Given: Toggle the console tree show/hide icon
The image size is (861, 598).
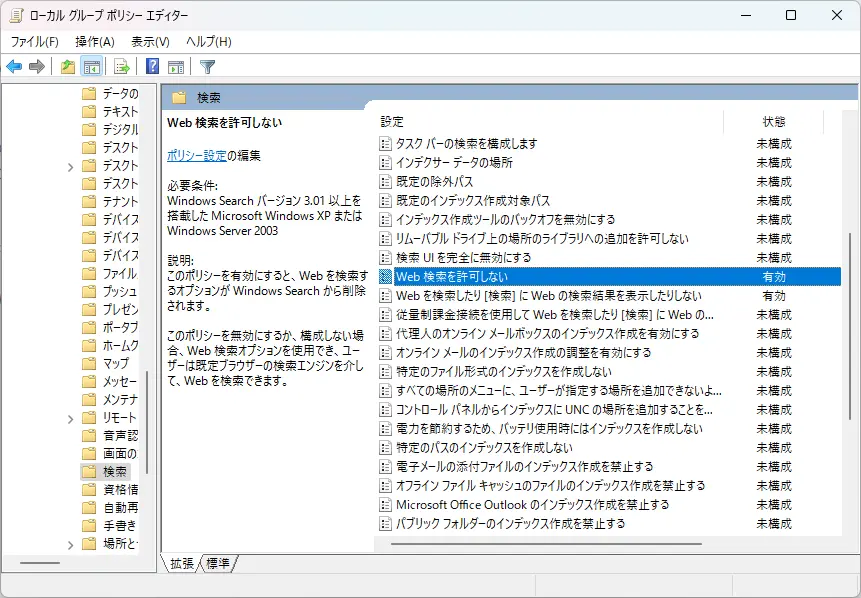Looking at the screenshot, I should [92, 67].
